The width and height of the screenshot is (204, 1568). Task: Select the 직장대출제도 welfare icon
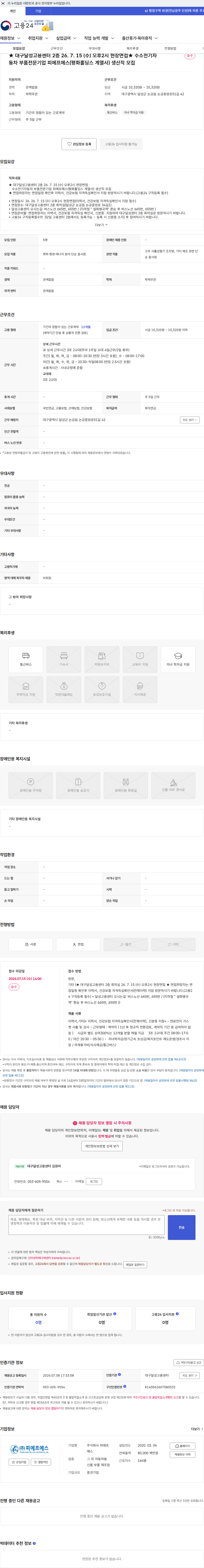tap(64, 690)
